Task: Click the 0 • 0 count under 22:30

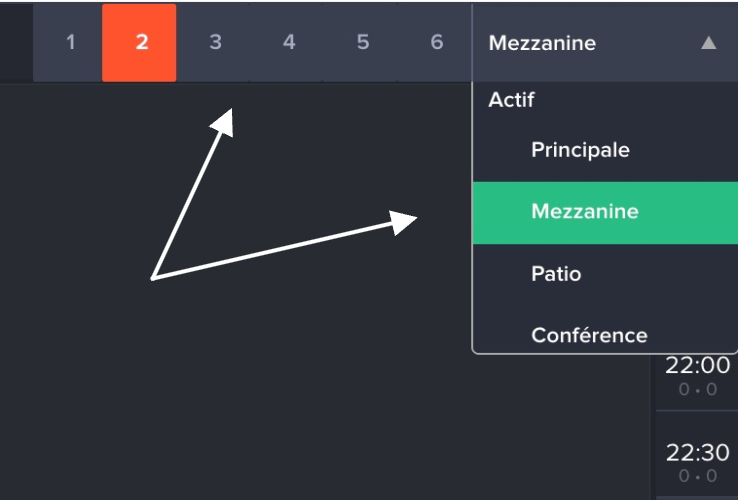Action: click(x=697, y=477)
